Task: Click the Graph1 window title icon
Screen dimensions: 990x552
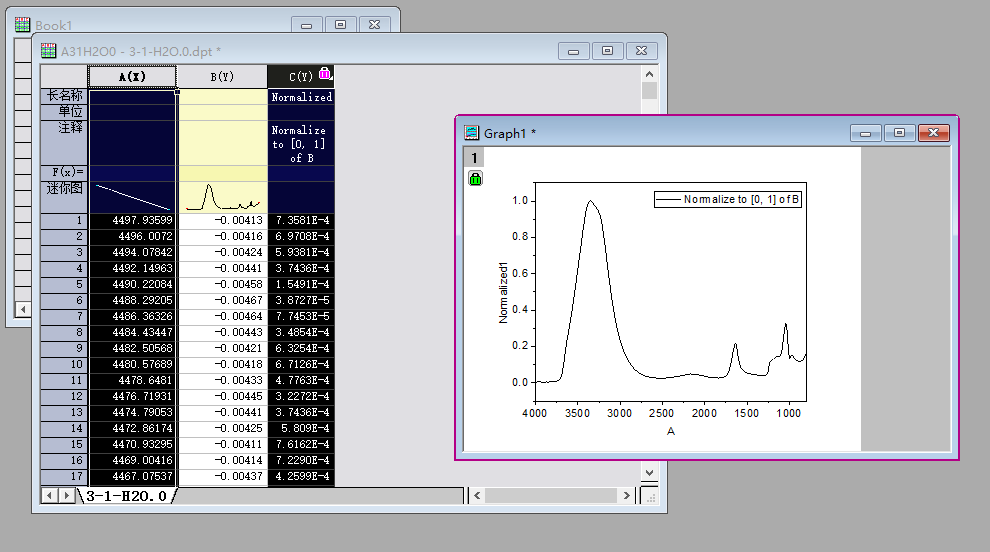Action: point(472,133)
